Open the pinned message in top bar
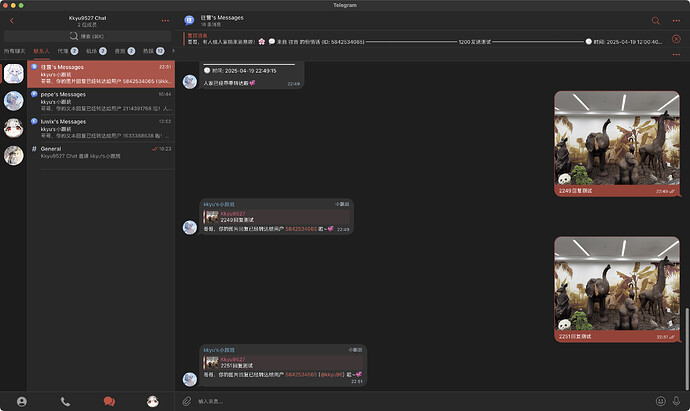This screenshot has width=690, height=411. tap(425, 39)
